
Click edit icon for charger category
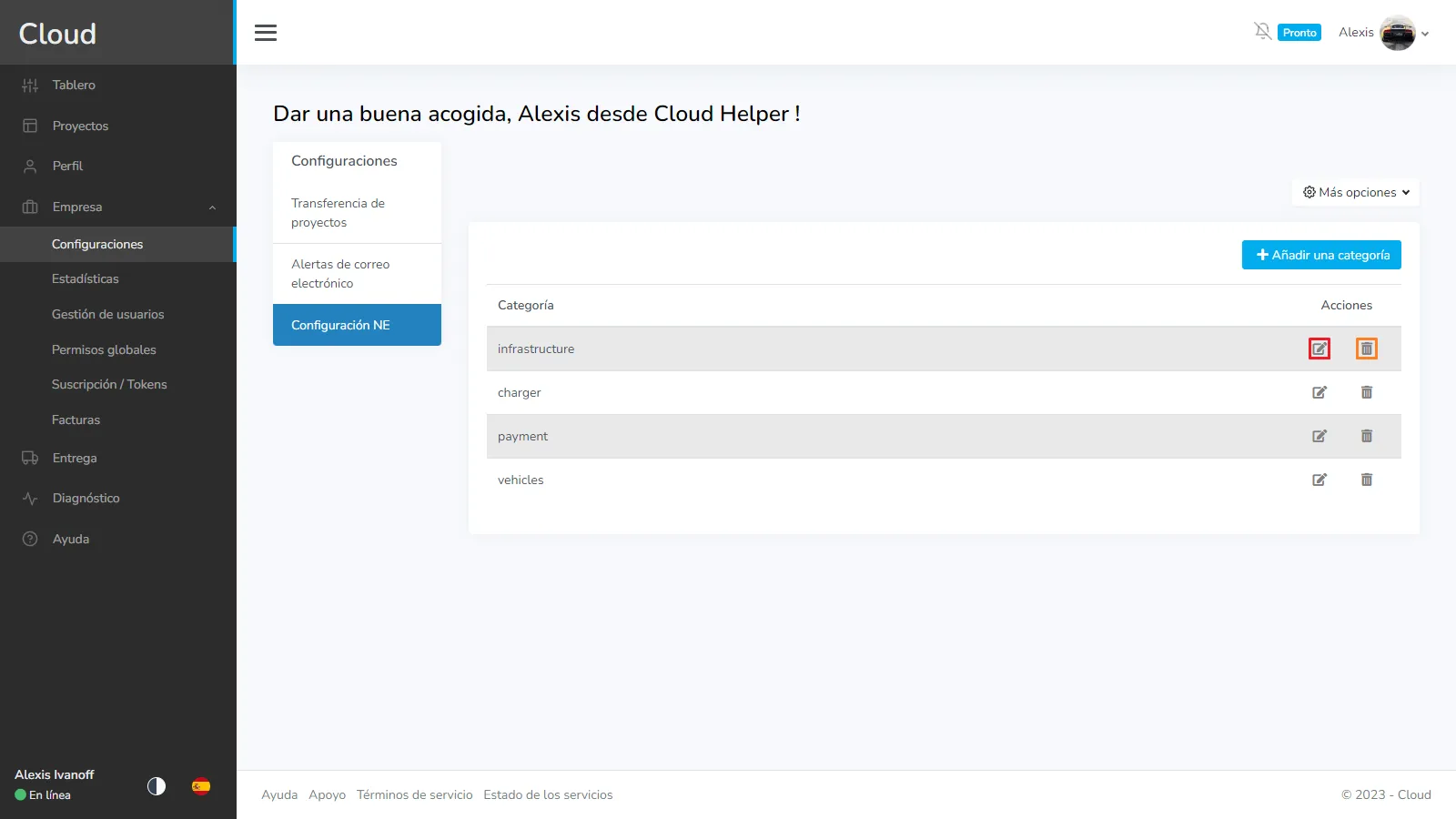pyautogui.click(x=1319, y=392)
